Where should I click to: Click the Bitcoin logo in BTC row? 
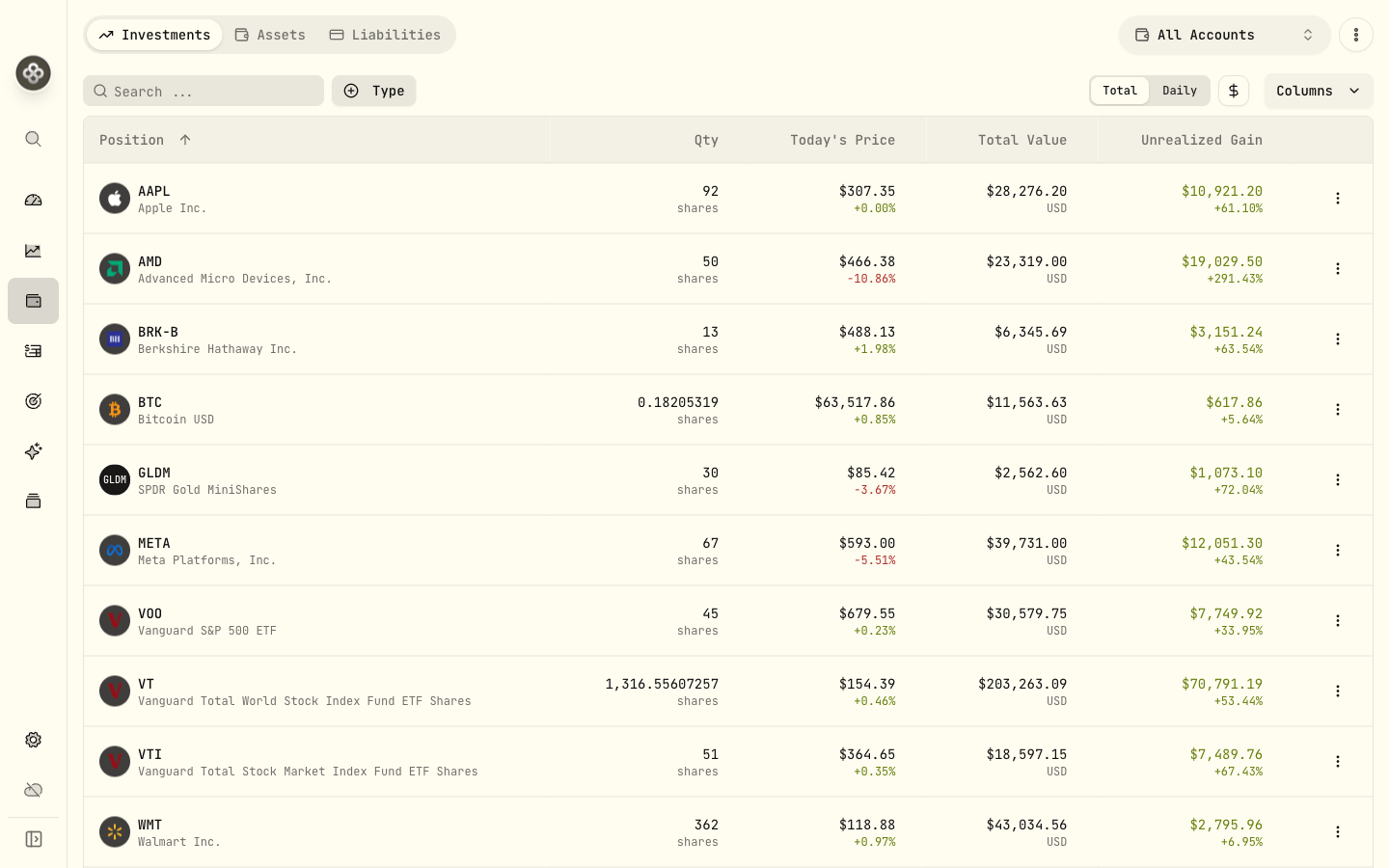(x=115, y=410)
